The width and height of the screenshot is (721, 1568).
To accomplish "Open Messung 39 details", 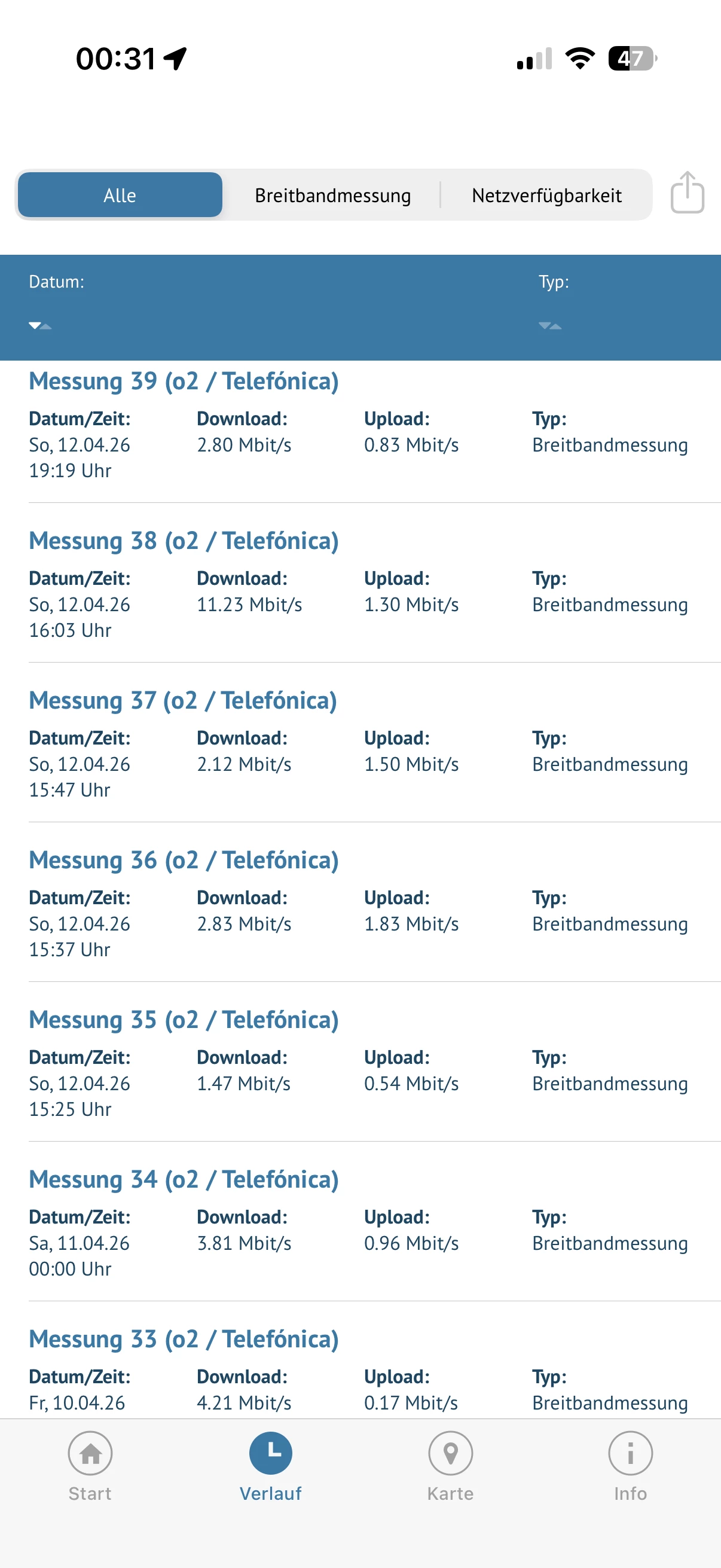I will click(x=184, y=382).
